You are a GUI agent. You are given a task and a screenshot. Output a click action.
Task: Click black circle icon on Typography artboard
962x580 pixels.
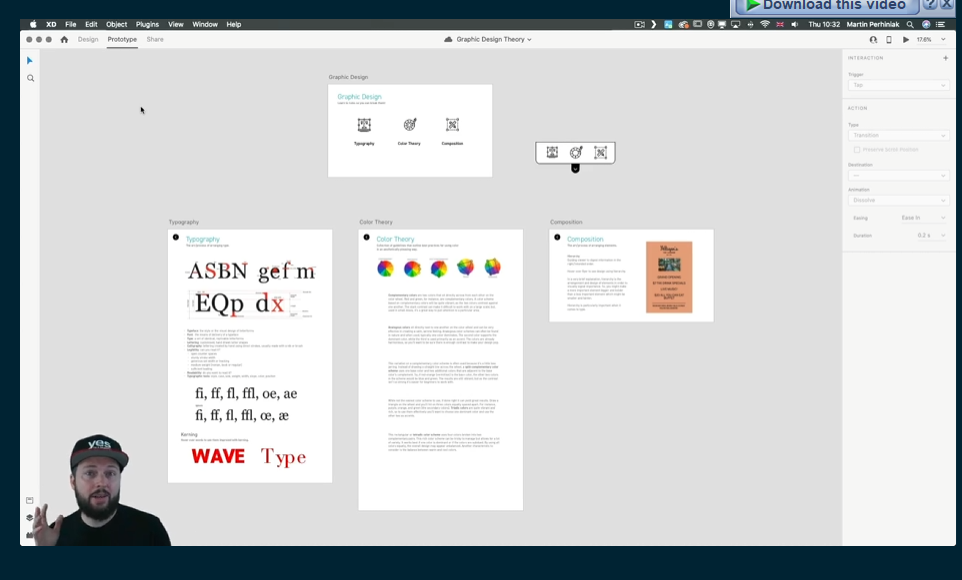coord(176,237)
